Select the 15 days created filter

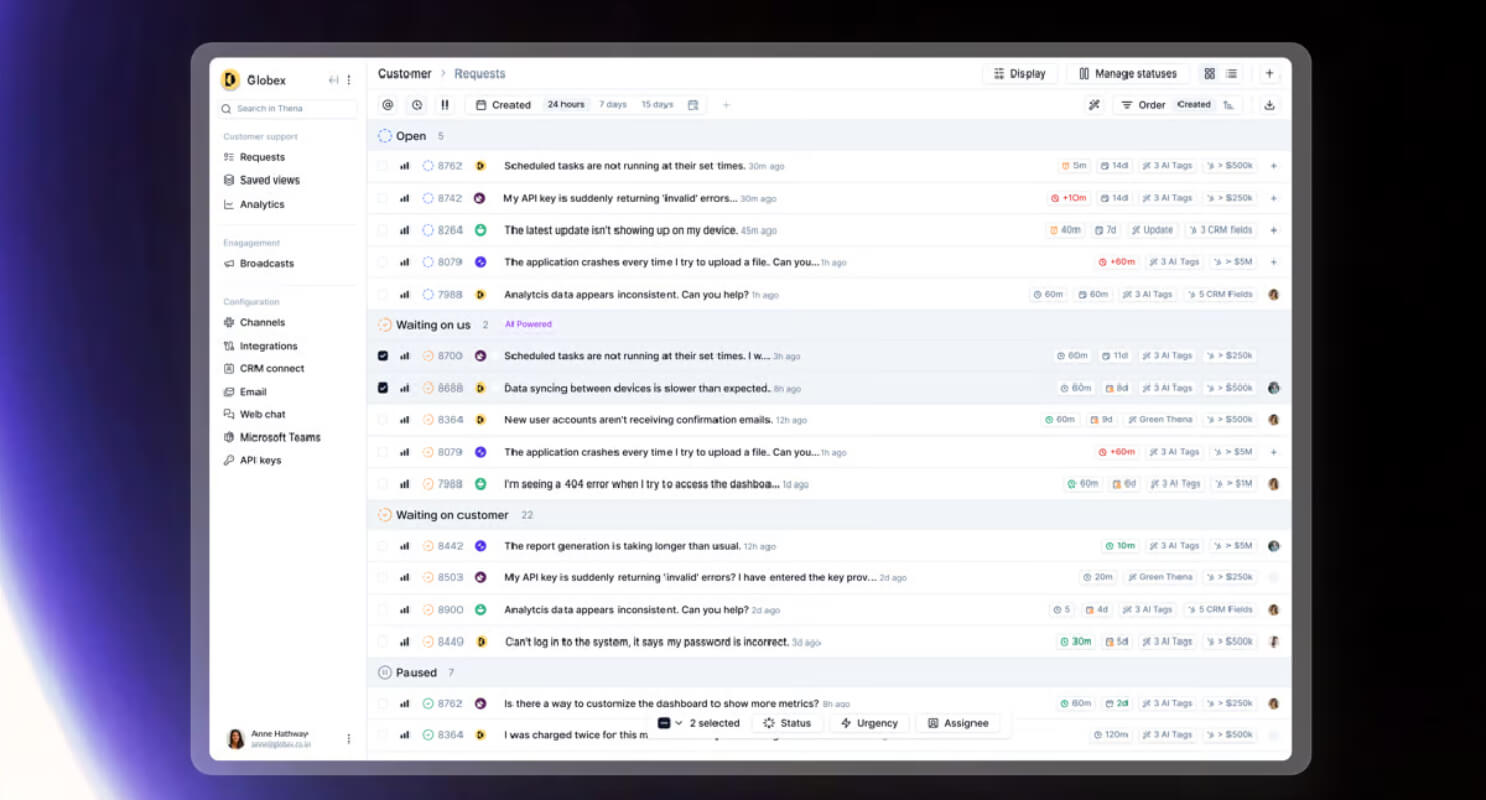657,105
